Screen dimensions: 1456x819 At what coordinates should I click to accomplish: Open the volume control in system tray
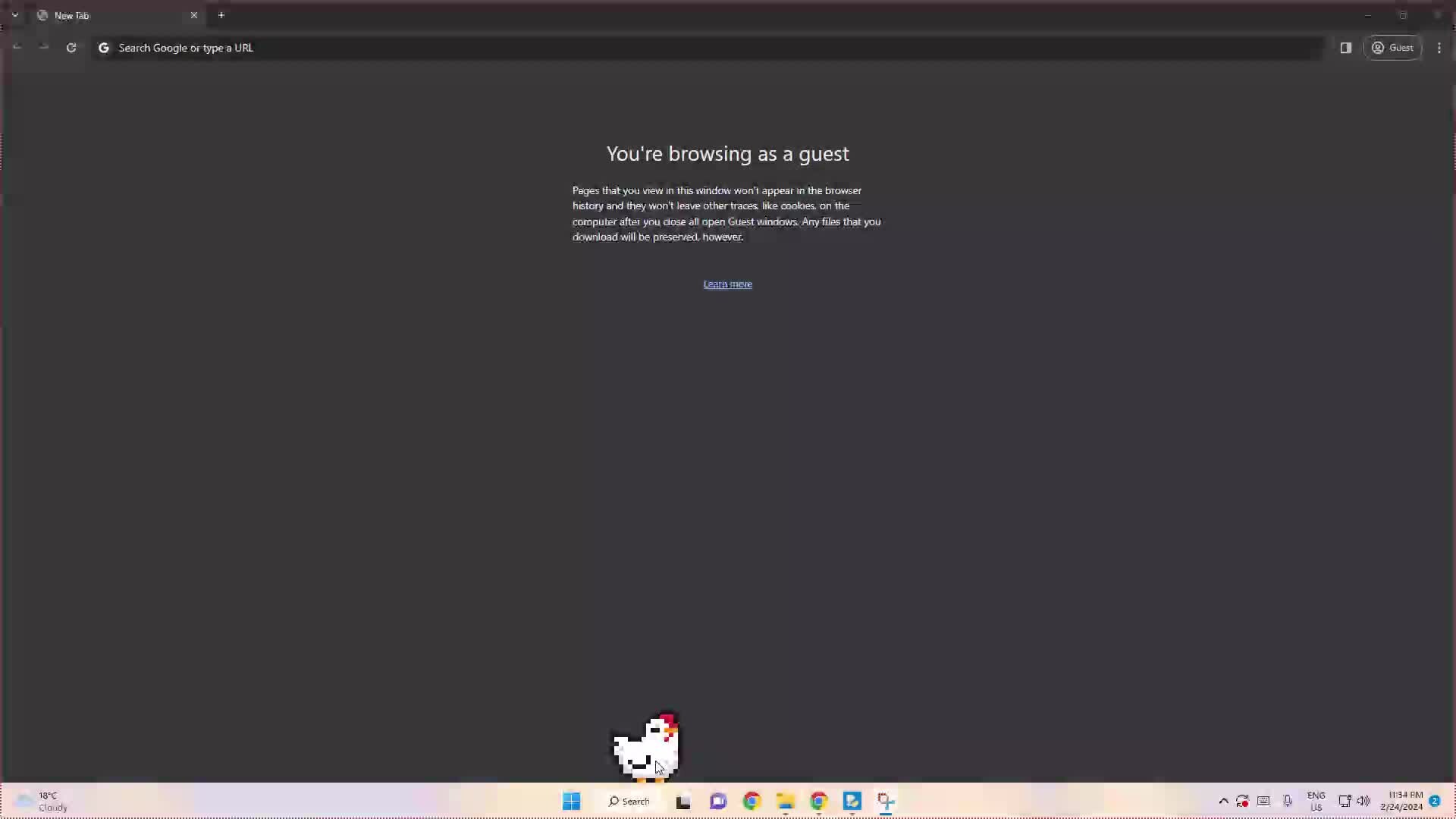click(x=1363, y=801)
